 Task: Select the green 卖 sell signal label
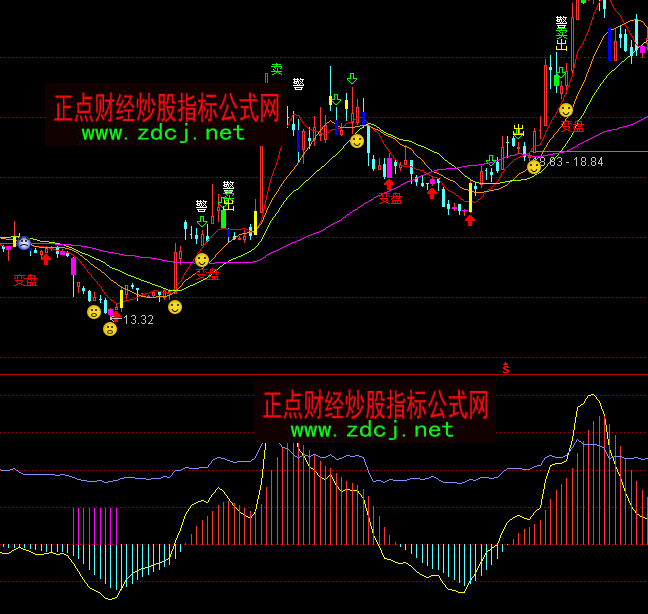click(276, 69)
